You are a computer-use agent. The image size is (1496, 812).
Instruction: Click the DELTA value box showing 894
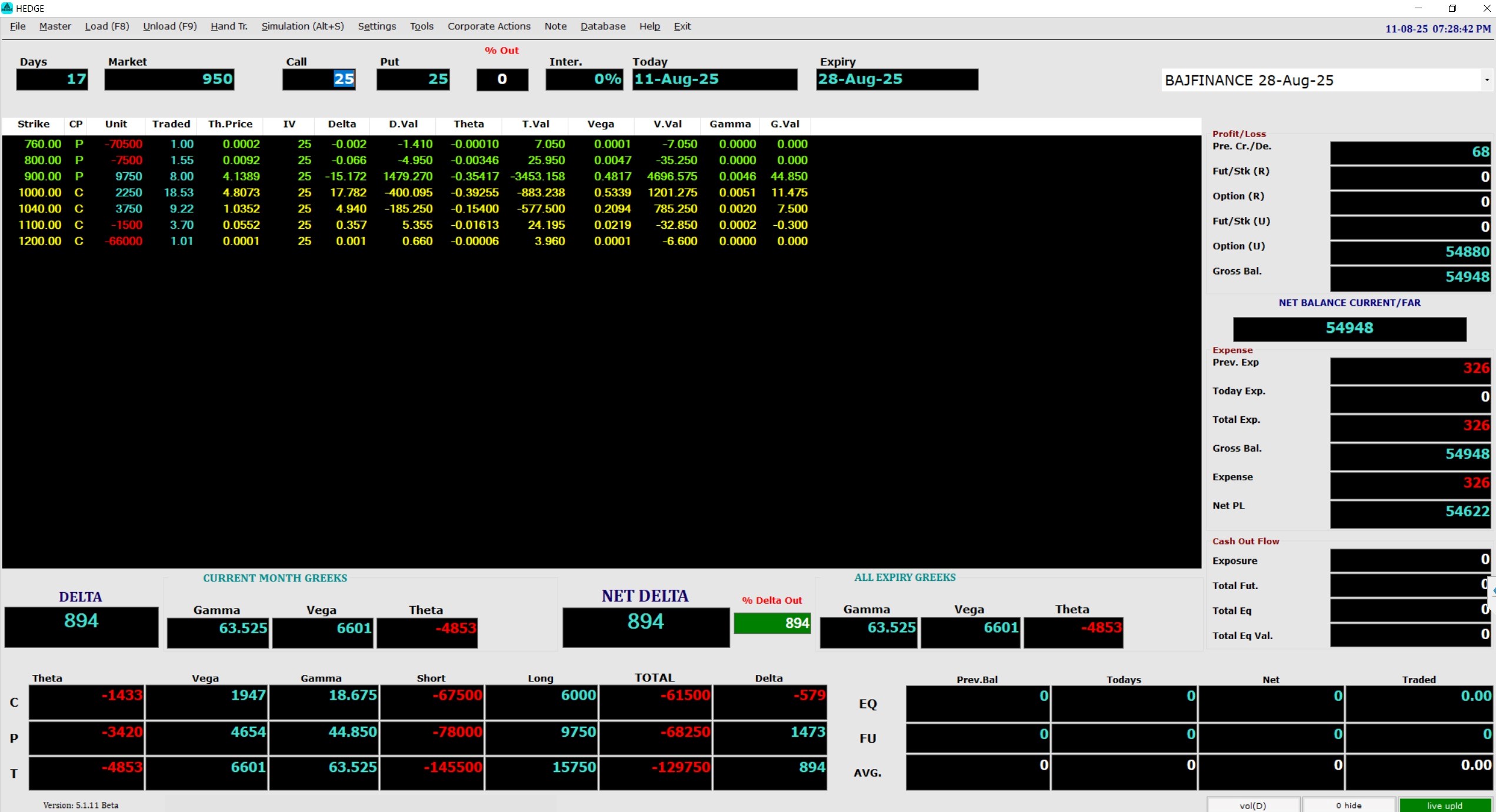click(x=81, y=627)
